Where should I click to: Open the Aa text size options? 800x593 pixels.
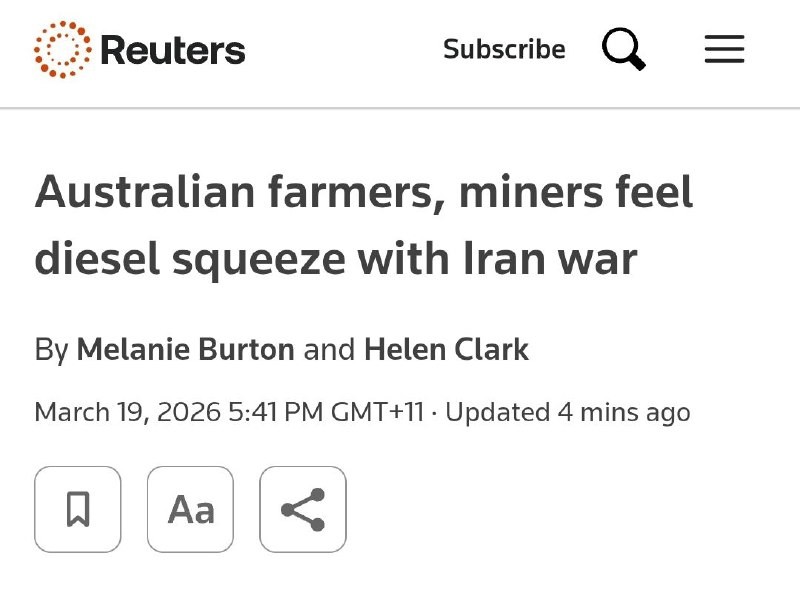tap(191, 509)
